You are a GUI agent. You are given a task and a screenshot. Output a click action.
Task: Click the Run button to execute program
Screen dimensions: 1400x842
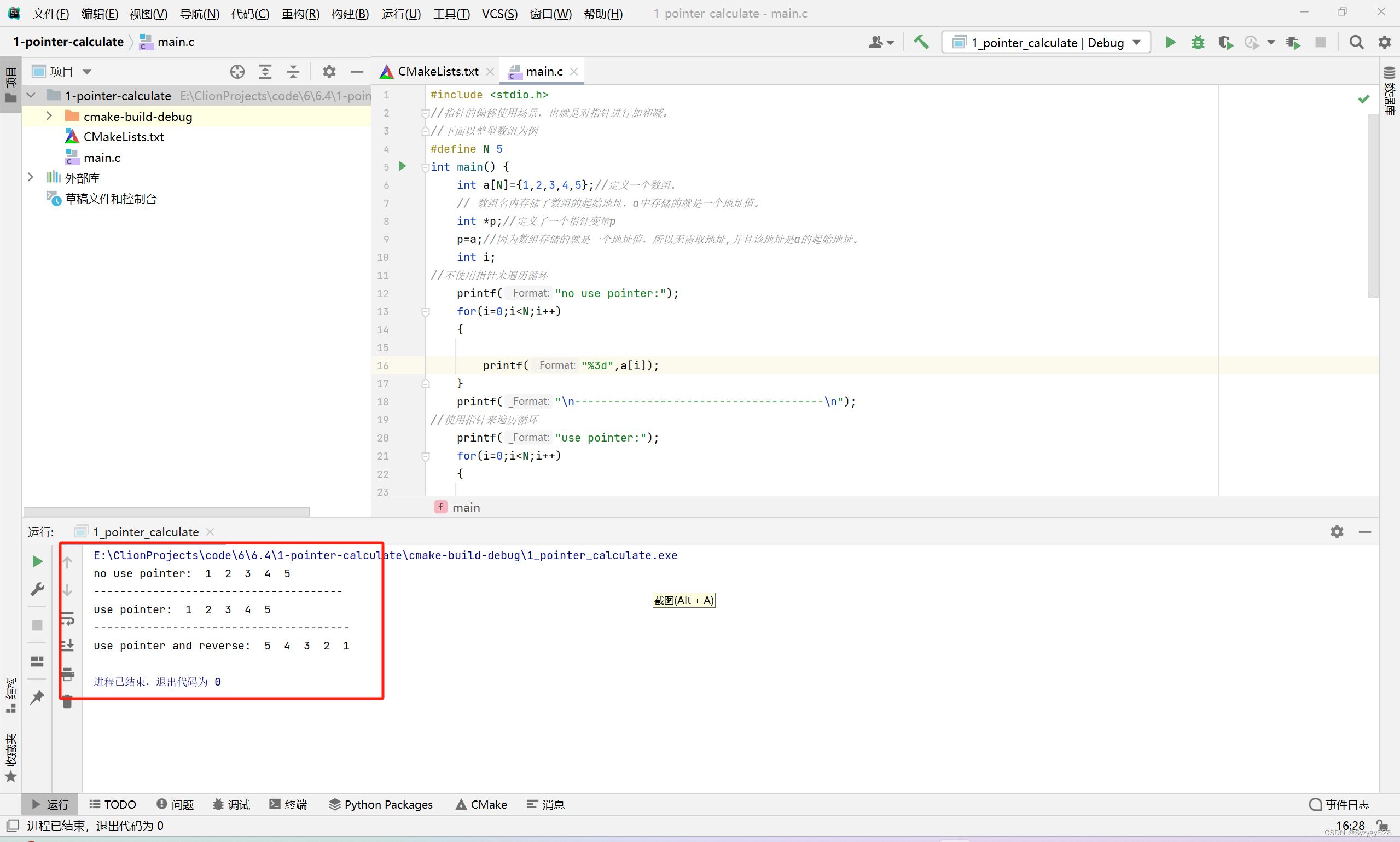[1171, 41]
